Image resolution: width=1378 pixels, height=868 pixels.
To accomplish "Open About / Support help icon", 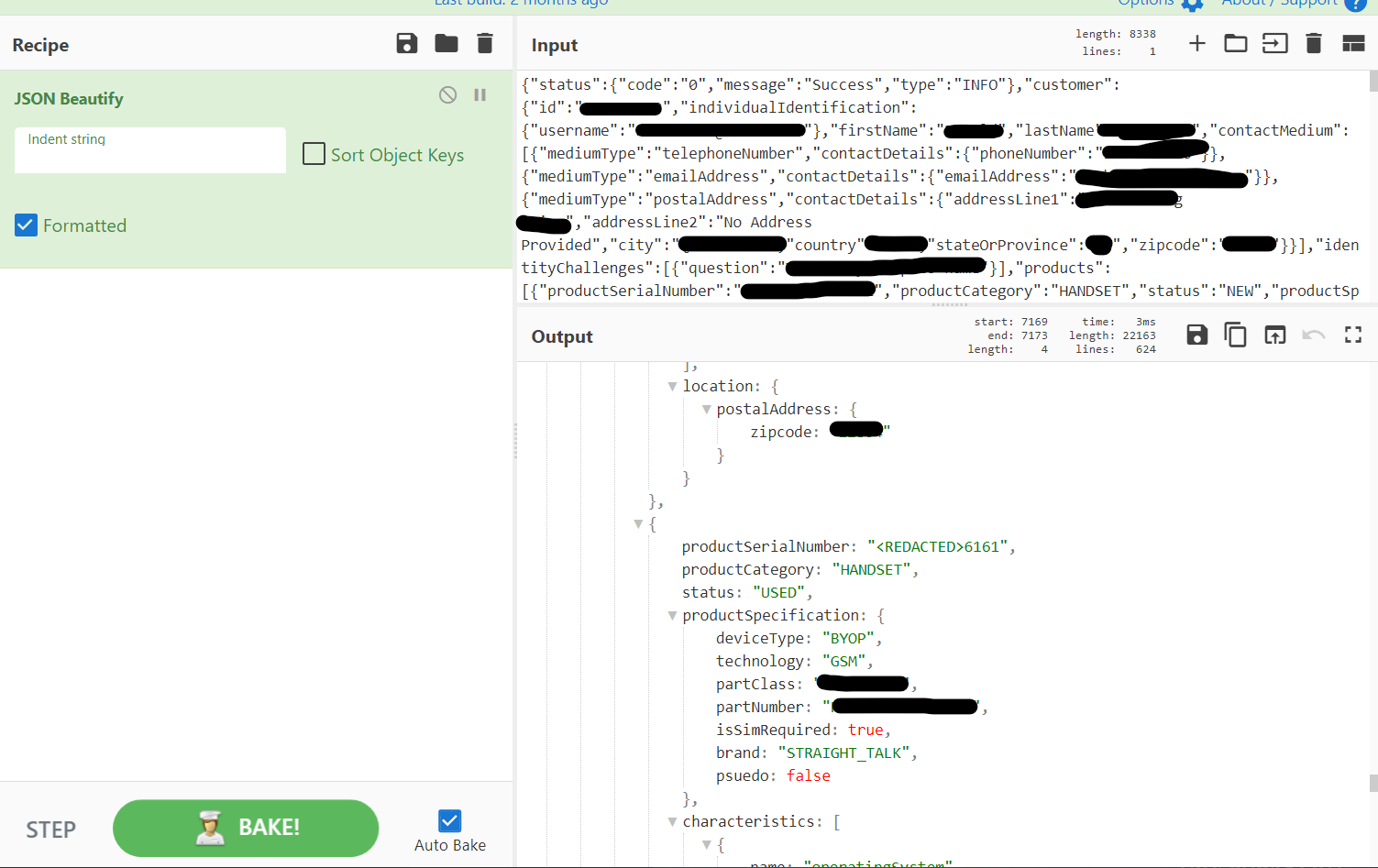I will click(1355, 4).
